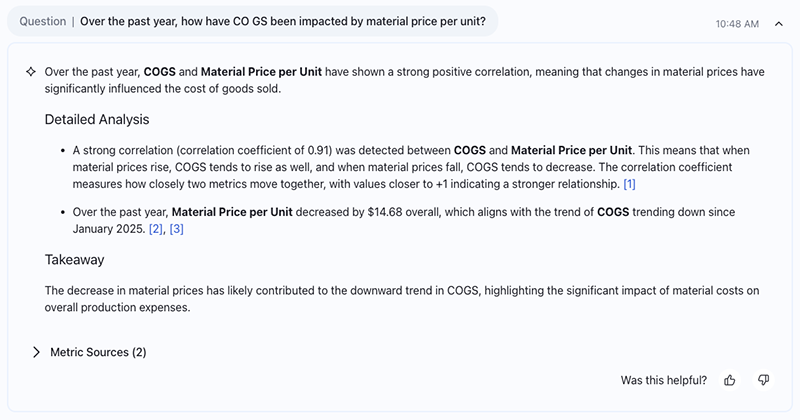Click the opening summary paragraph of the answer
The image size is (800, 420).
tap(400, 80)
